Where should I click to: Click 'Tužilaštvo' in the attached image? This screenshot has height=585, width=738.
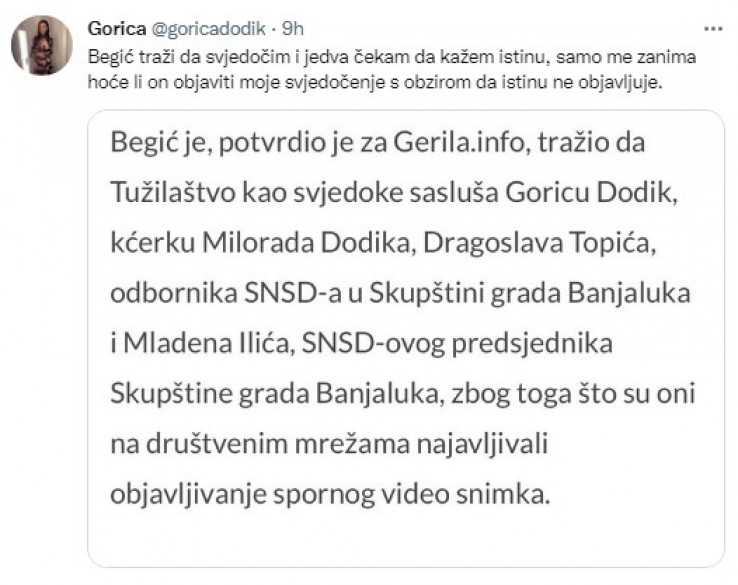173,192
